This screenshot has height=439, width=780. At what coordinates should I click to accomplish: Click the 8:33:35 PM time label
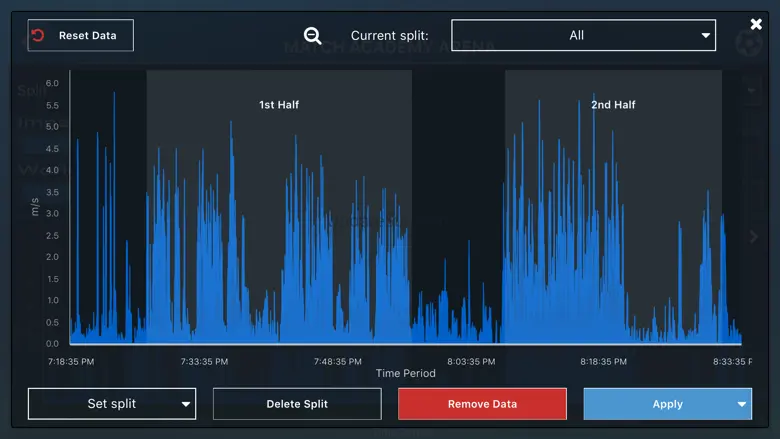[737, 361]
